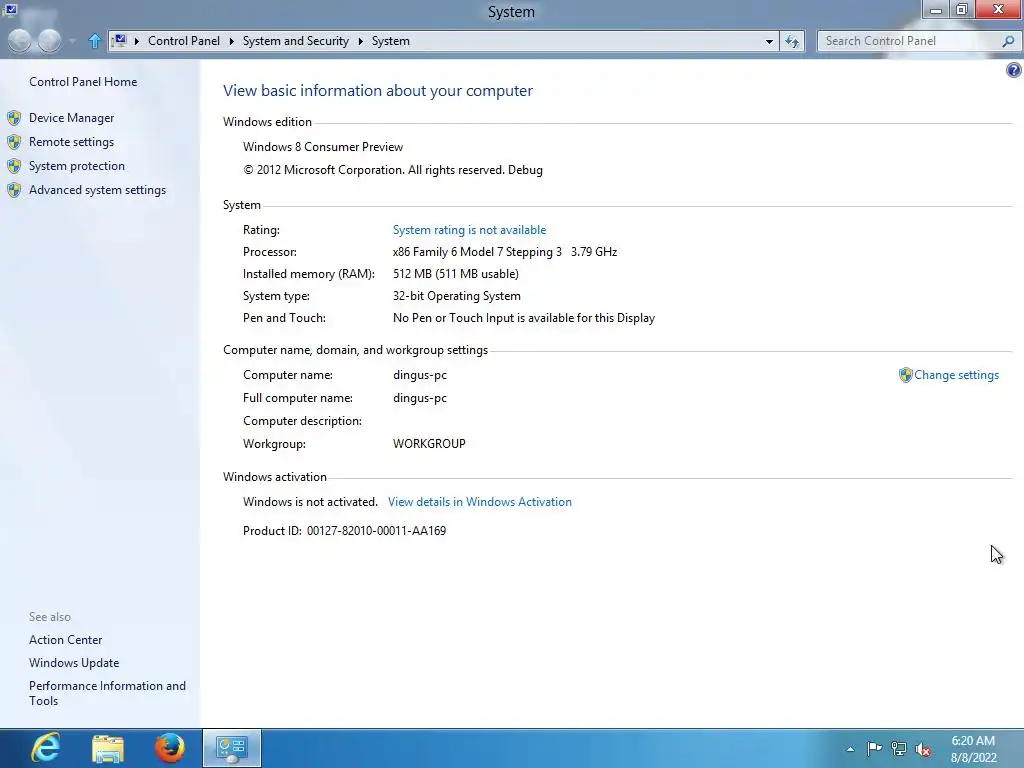Click the network tray icon
The image size is (1024, 768).
coord(899,749)
